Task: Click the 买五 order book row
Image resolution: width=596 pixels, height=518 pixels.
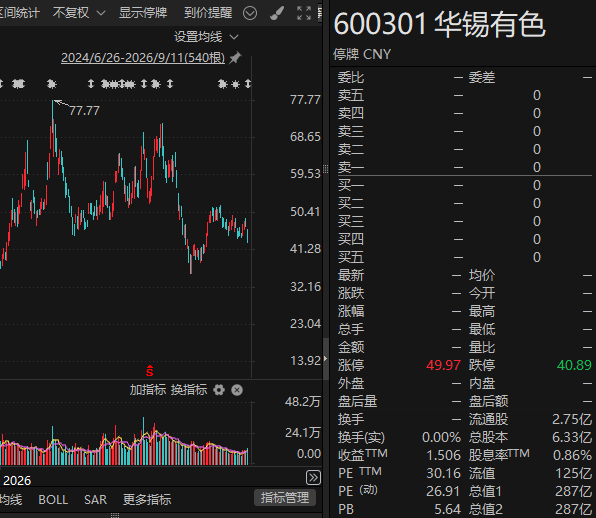Action: click(x=464, y=257)
